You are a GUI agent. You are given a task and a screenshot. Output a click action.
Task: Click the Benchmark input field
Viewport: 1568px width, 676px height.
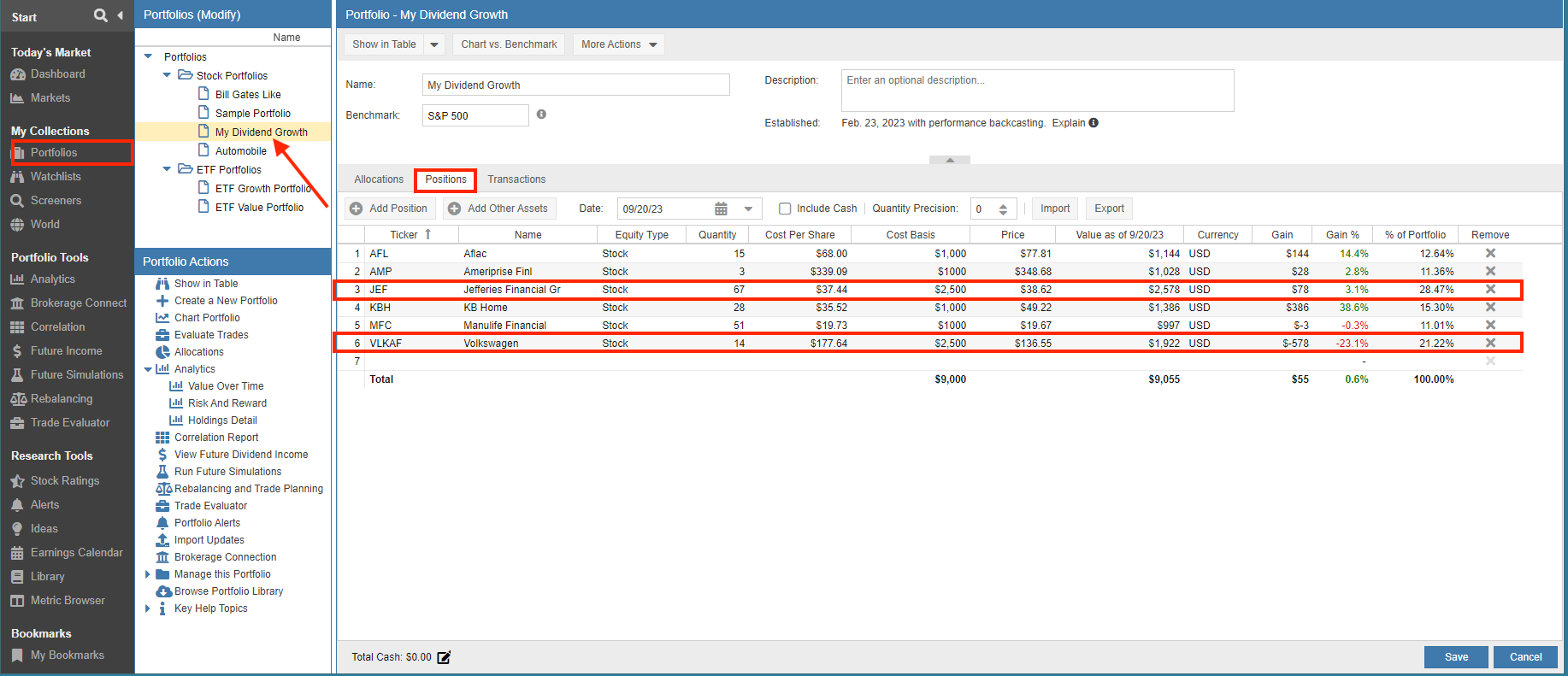(475, 115)
